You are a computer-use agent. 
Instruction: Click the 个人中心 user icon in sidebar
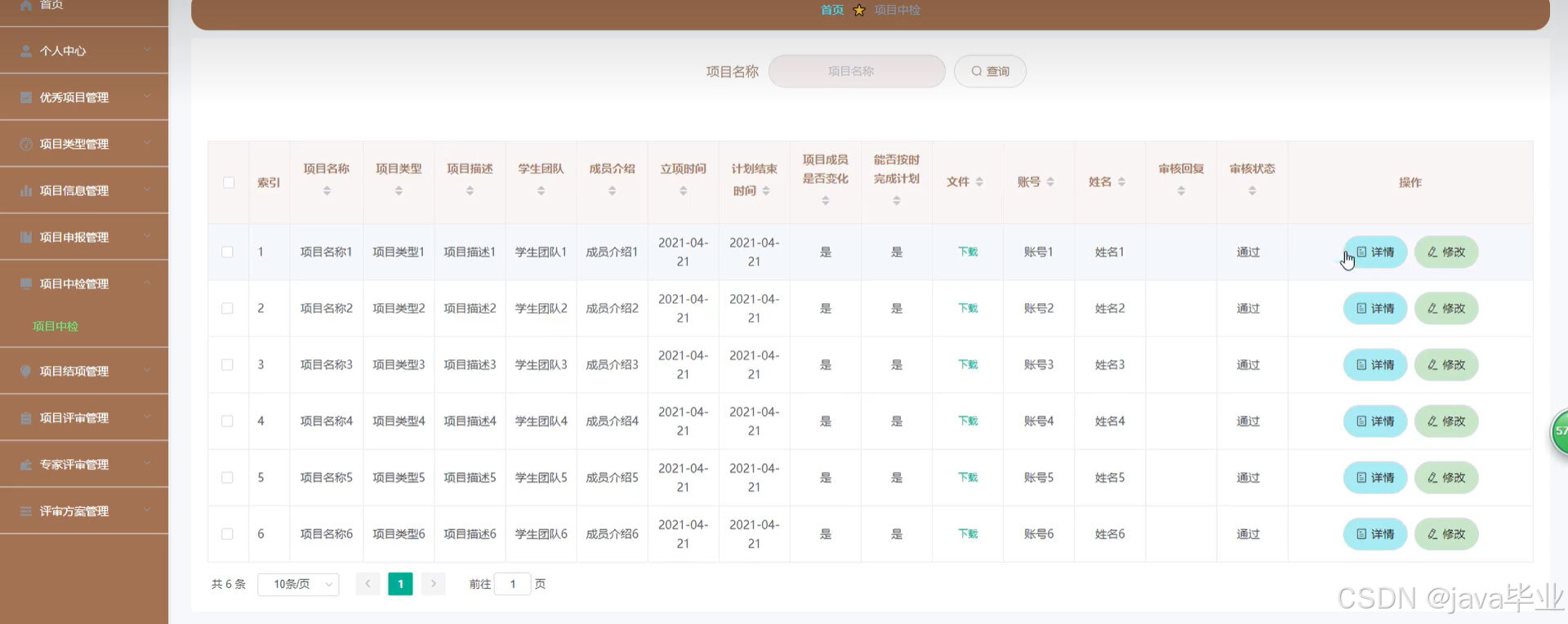(x=26, y=51)
